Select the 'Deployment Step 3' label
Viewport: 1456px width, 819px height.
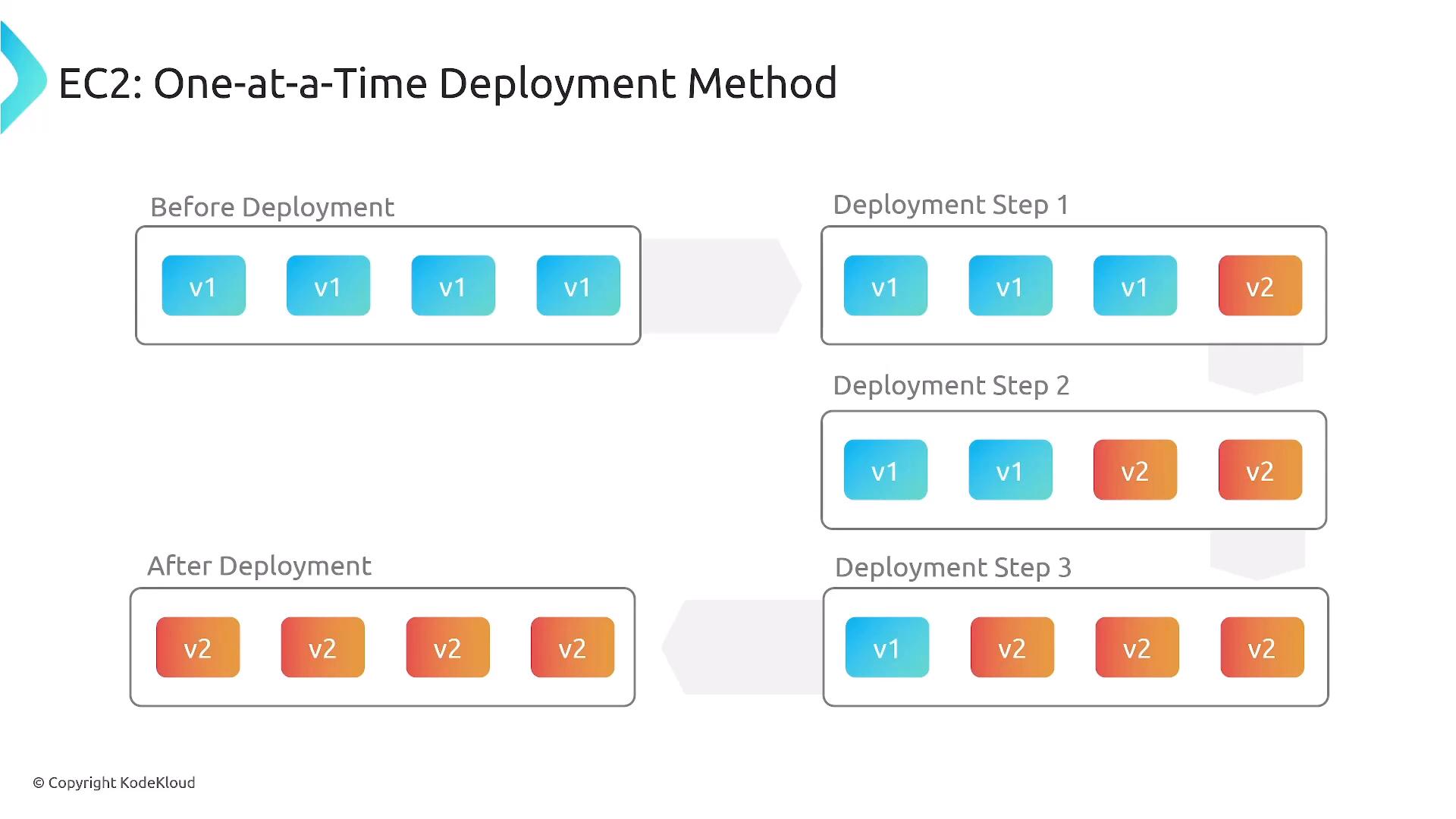(953, 567)
